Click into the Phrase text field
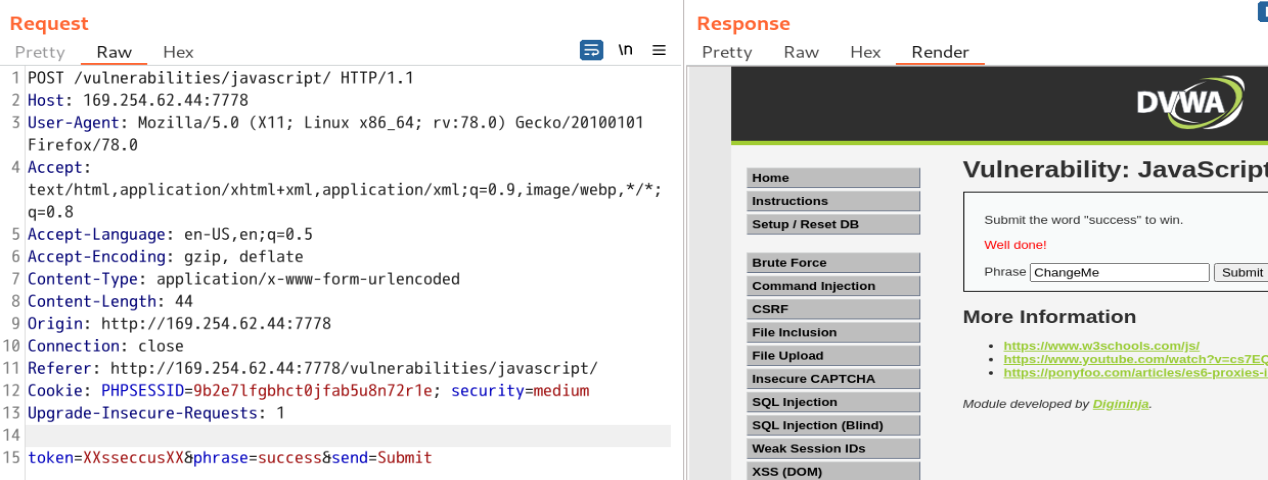The width and height of the screenshot is (1268, 480). 1119,272
